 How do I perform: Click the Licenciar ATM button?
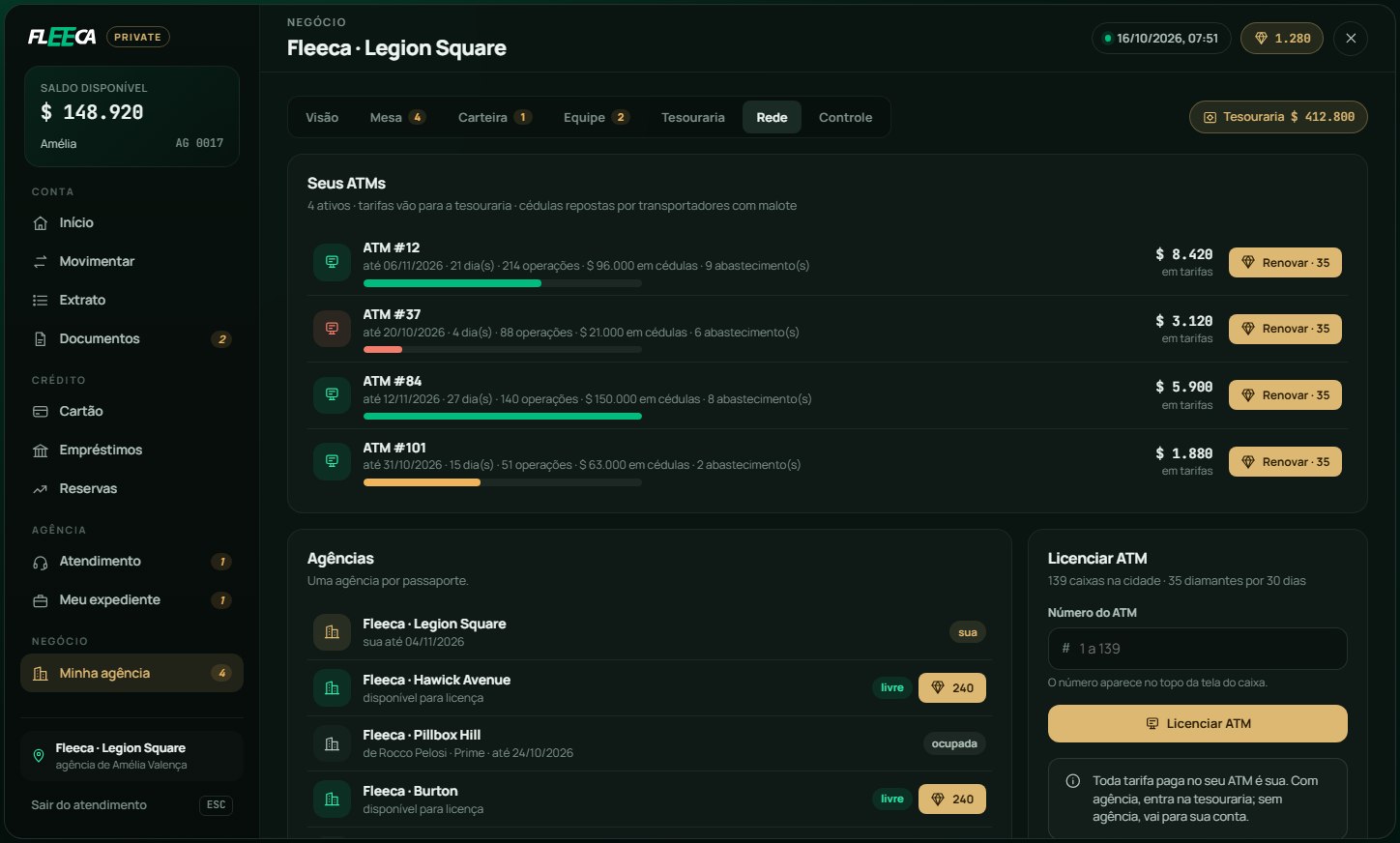coord(1198,723)
